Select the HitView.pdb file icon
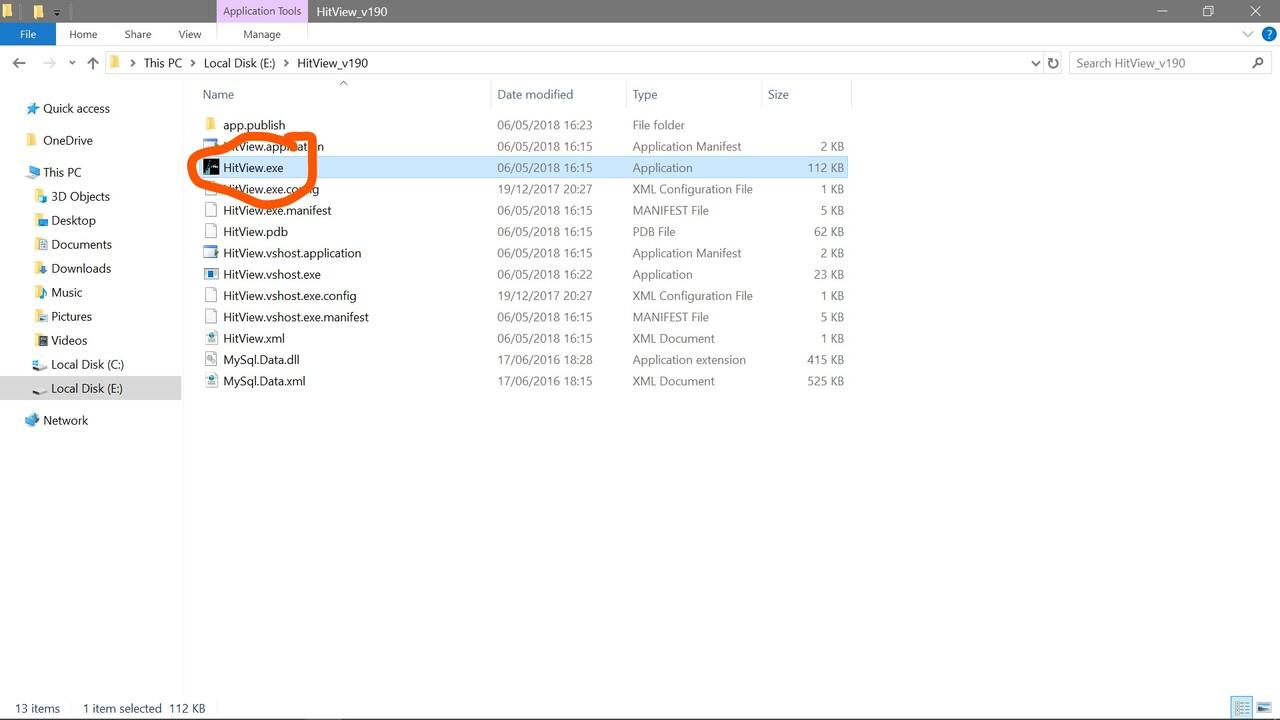The image size is (1280, 720). pos(210,232)
